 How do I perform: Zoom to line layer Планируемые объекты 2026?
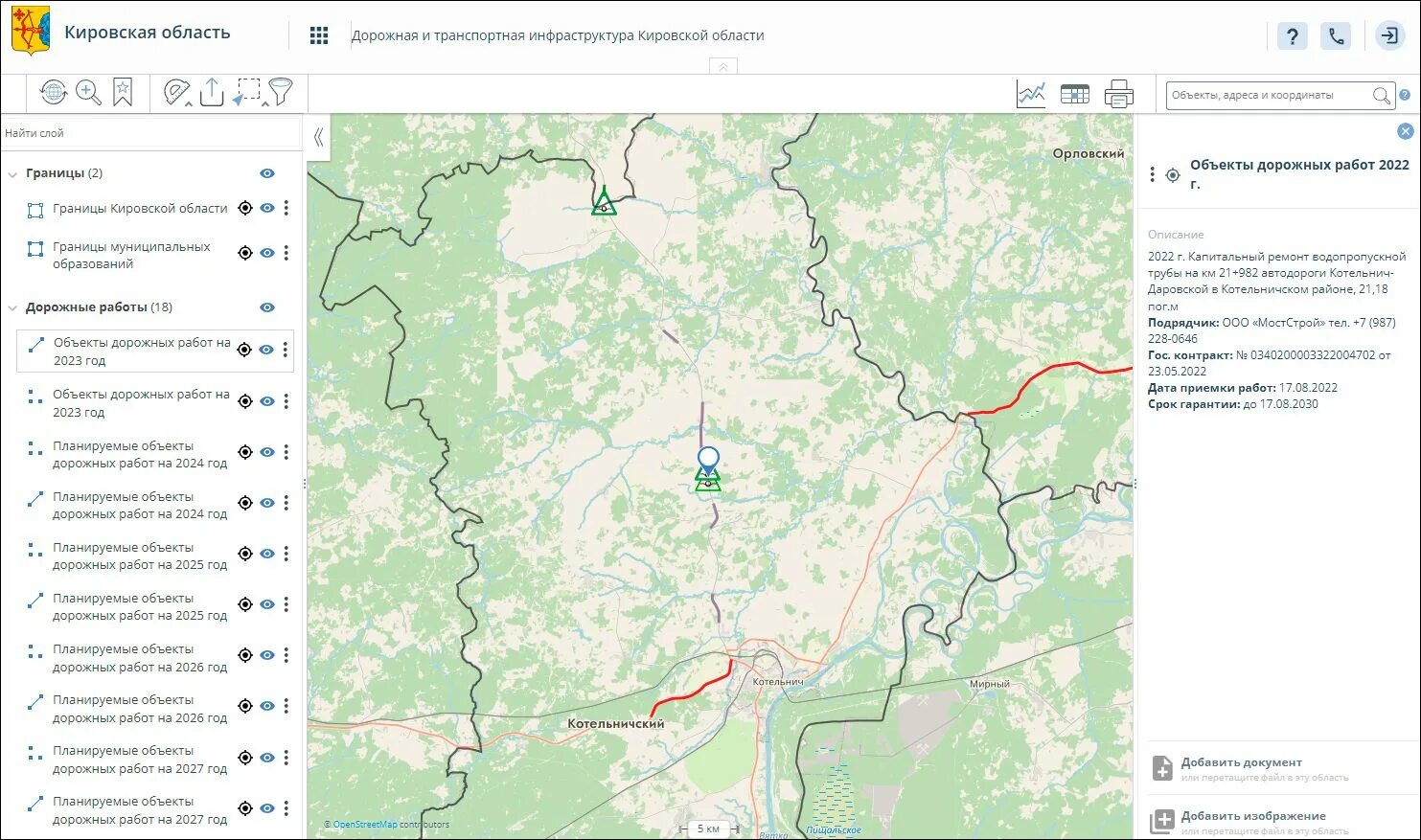coord(245,706)
